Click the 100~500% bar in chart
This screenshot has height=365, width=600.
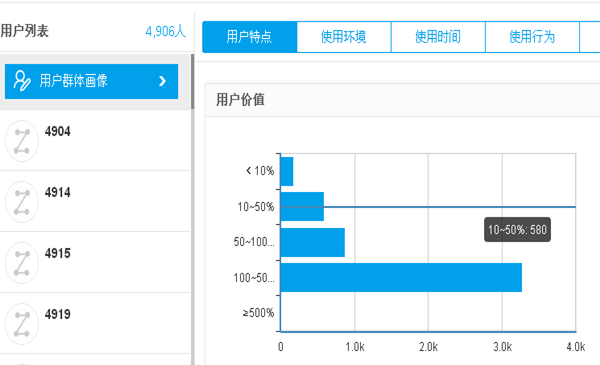(401, 277)
